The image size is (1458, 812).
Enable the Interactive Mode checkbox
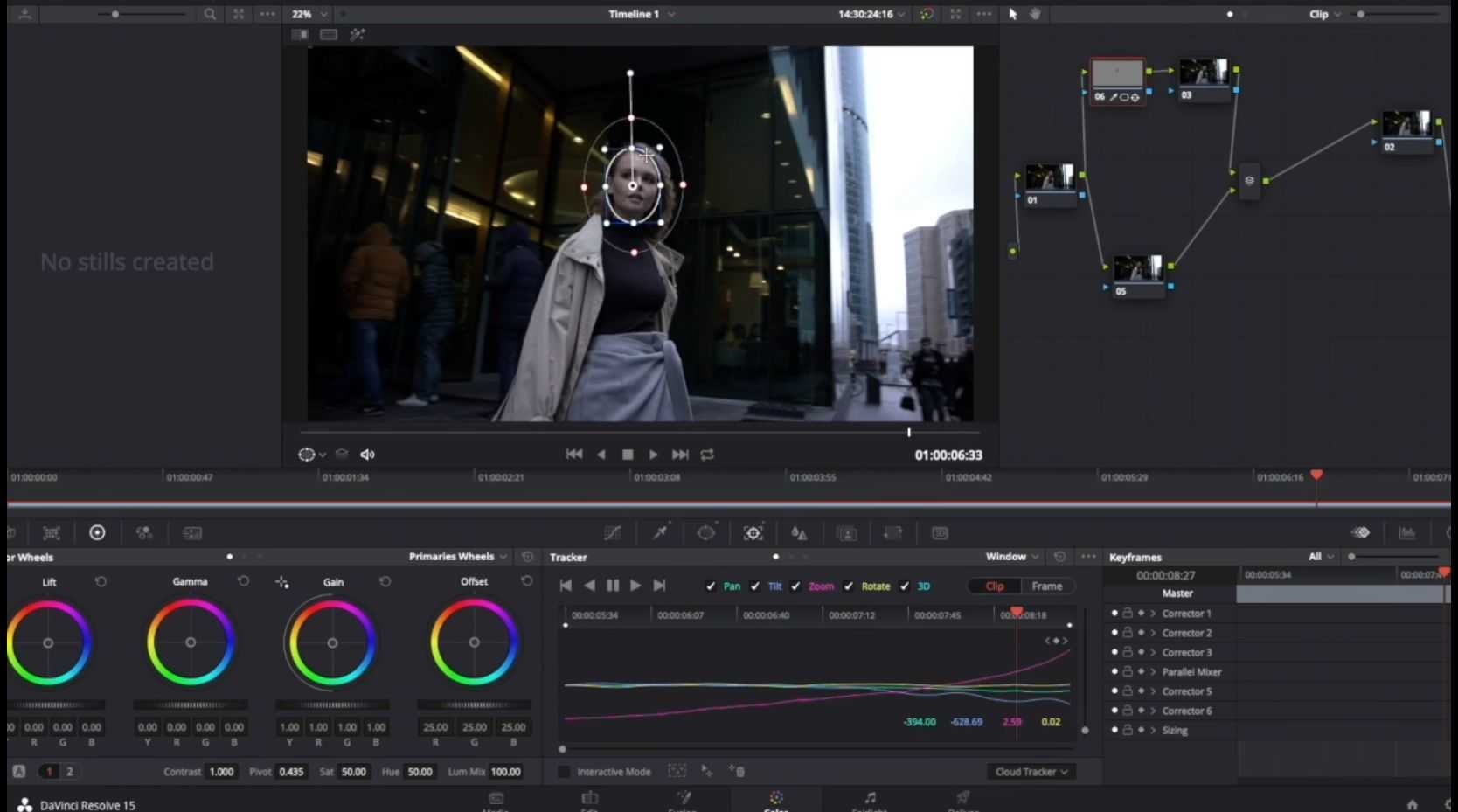click(564, 772)
